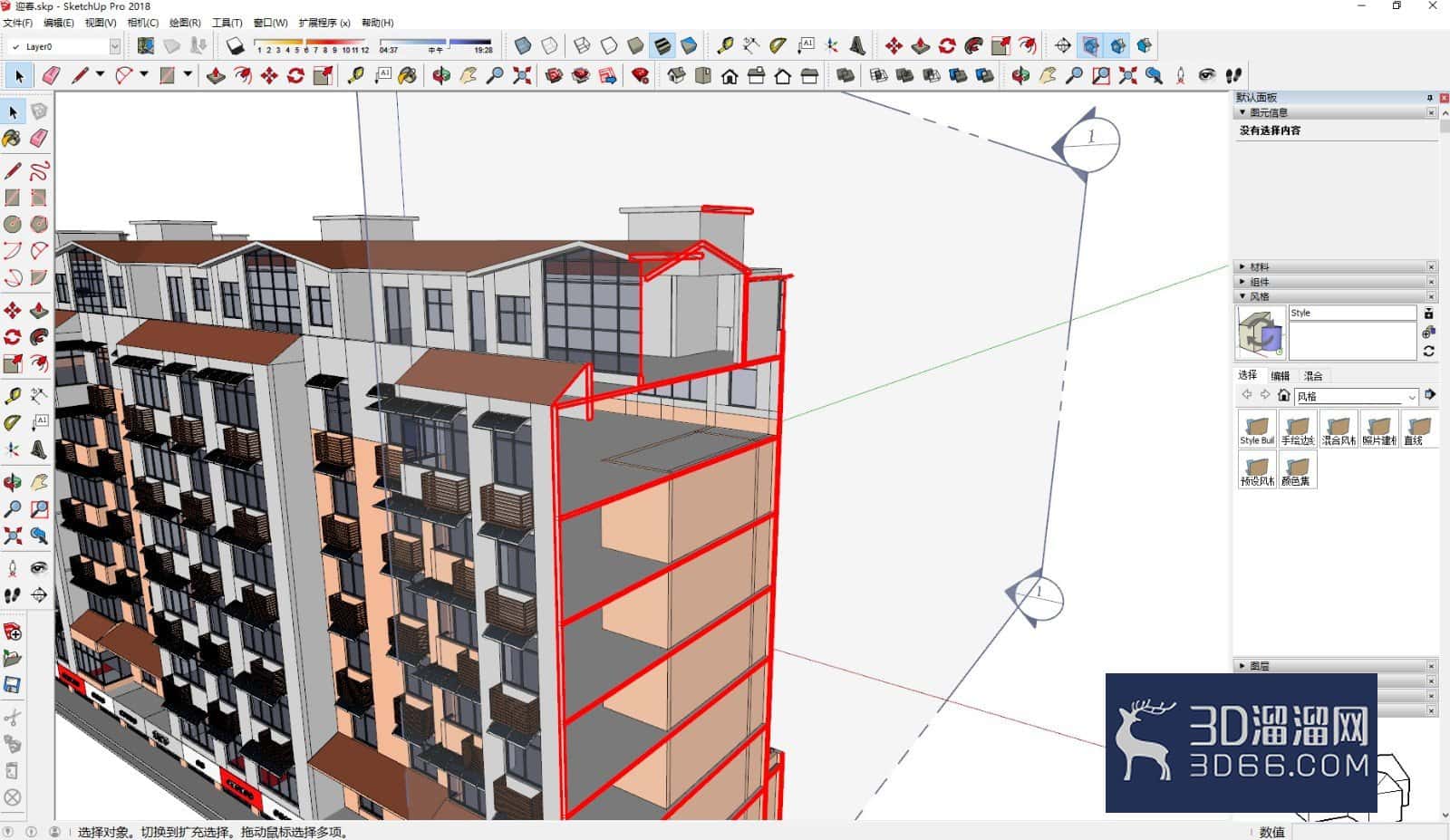This screenshot has height=840, width=1450.
Task: Collapse the 图元信息 panel
Action: 1242,112
